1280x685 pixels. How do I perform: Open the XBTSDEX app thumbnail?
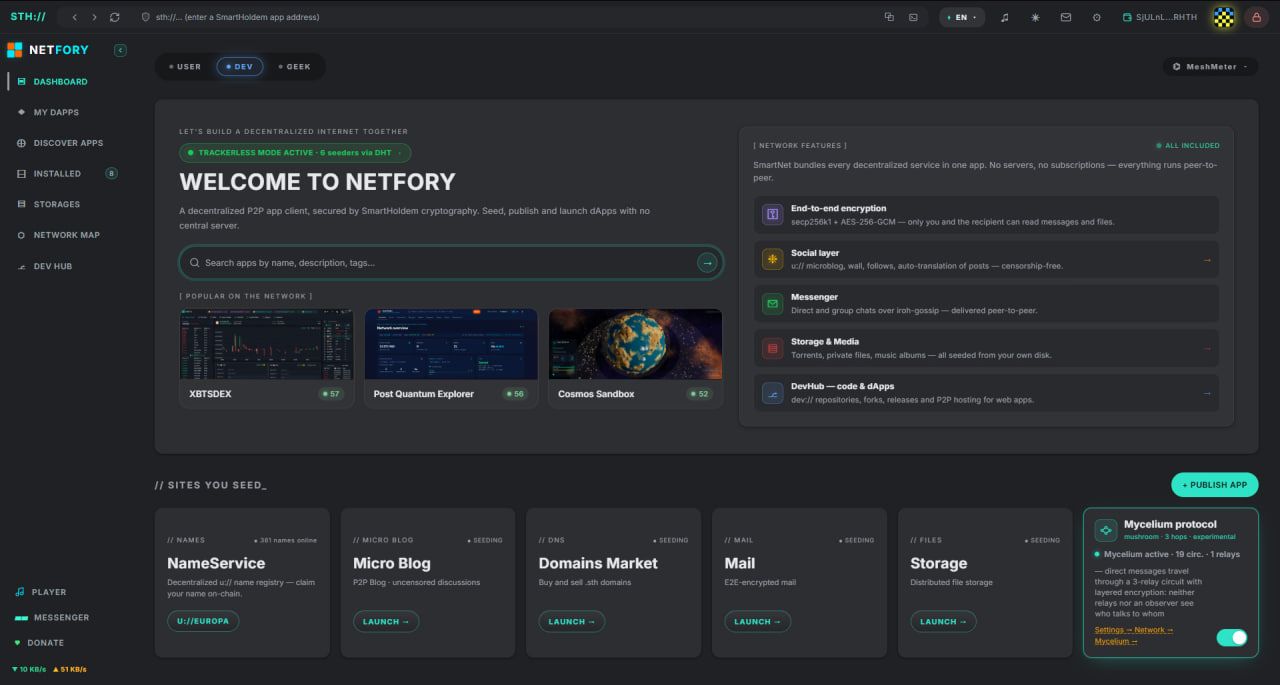pyautogui.click(x=266, y=344)
